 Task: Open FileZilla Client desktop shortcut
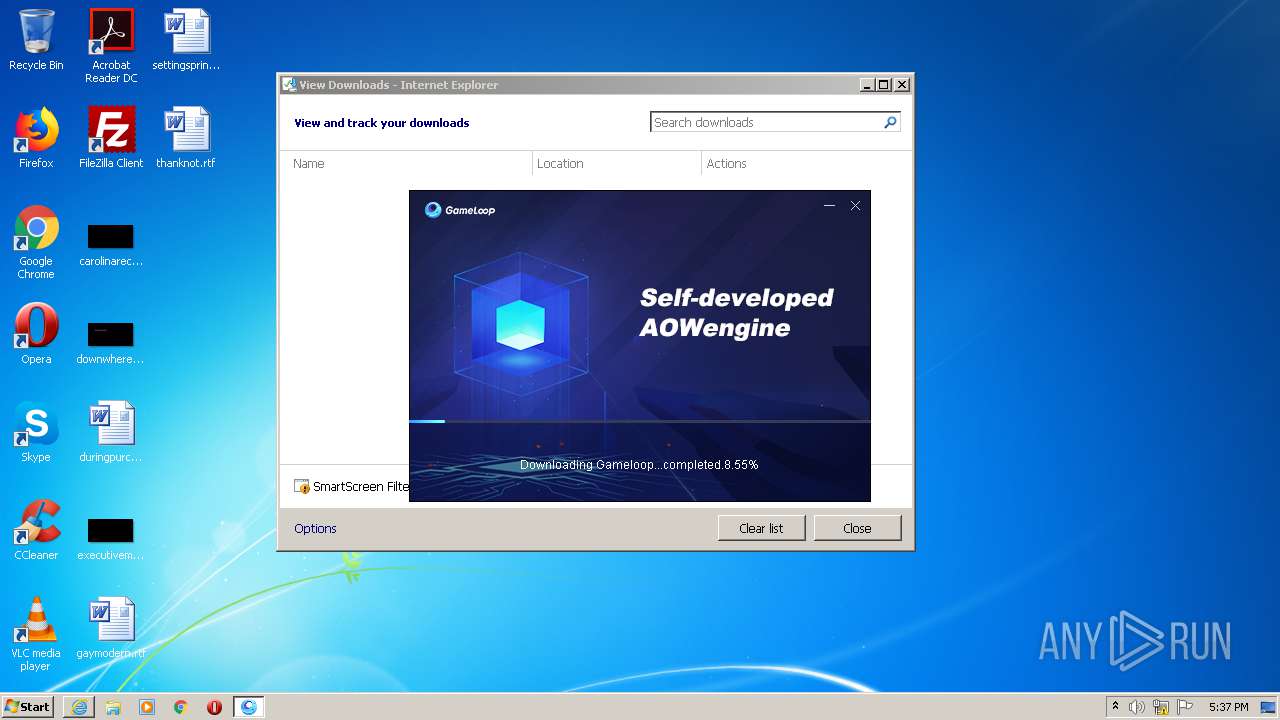(111, 137)
